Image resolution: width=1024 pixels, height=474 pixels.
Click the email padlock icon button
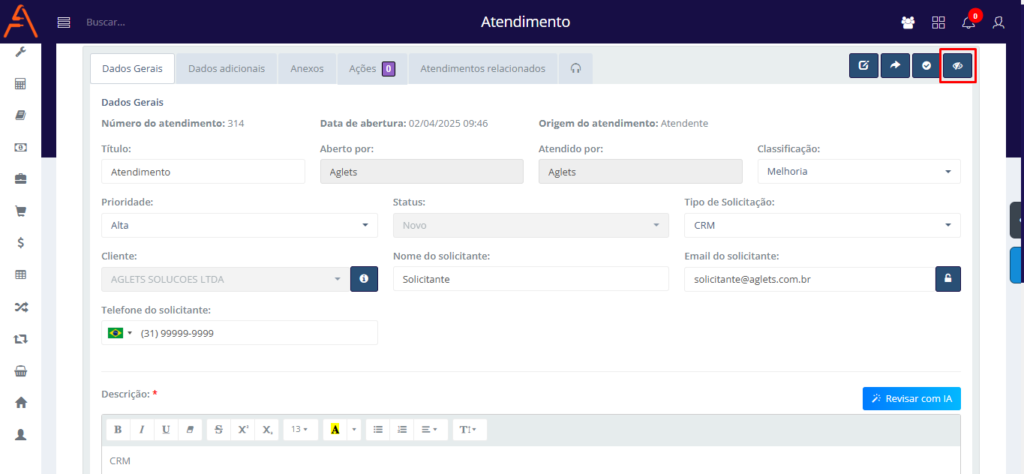coord(947,279)
